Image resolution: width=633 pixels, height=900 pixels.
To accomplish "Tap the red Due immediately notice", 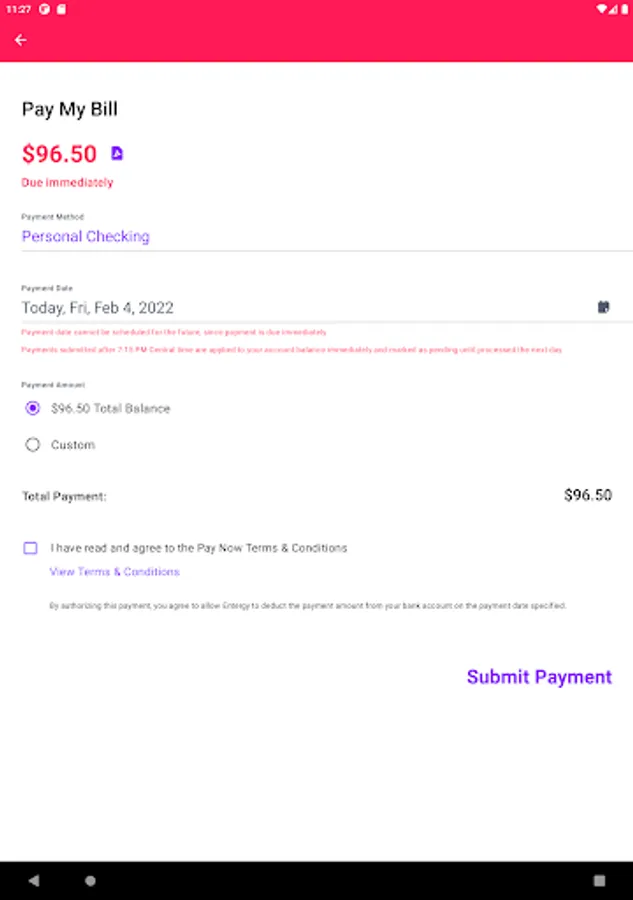I will 67,183.
